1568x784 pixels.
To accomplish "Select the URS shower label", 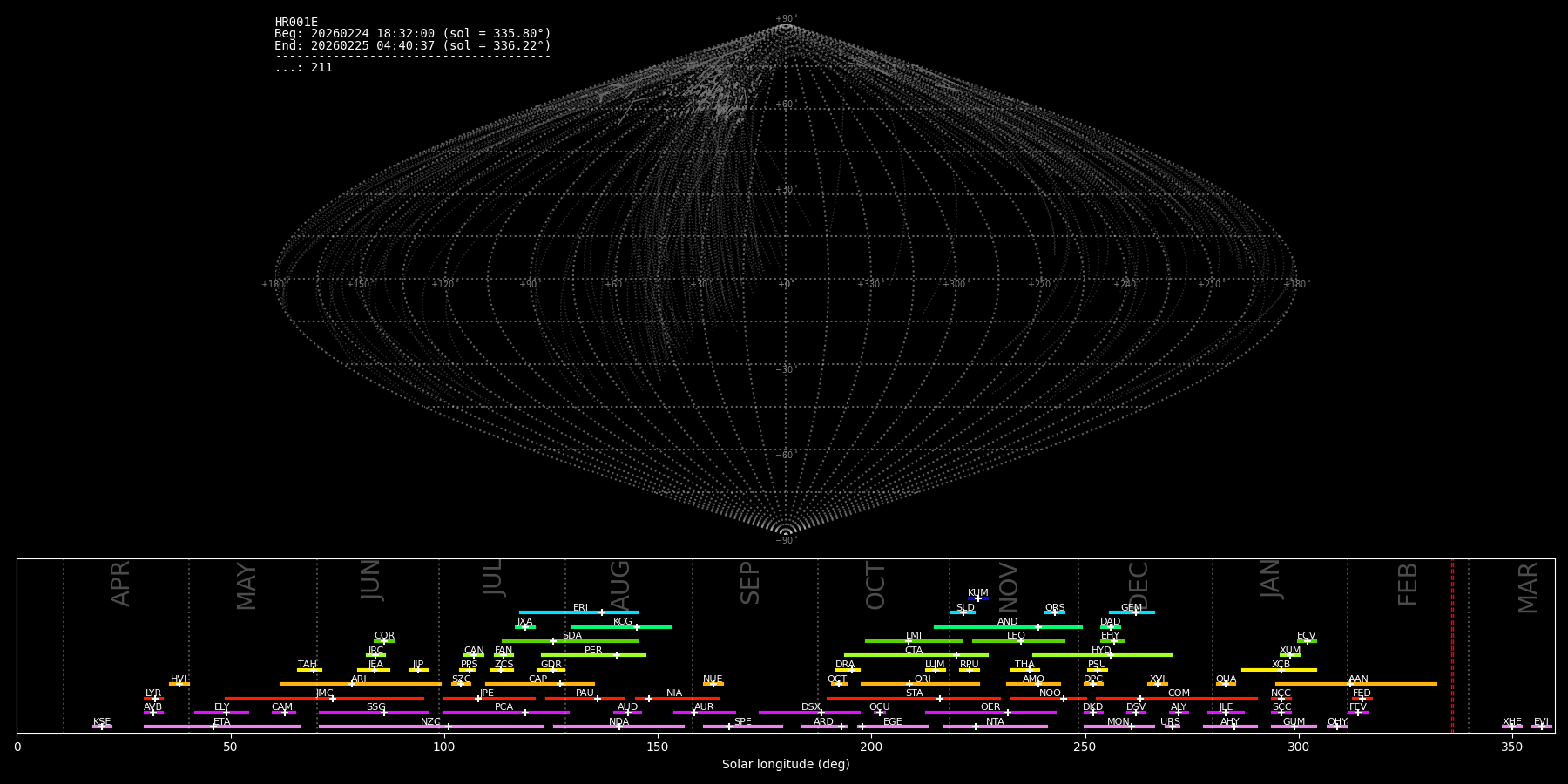I will coord(1170,722).
